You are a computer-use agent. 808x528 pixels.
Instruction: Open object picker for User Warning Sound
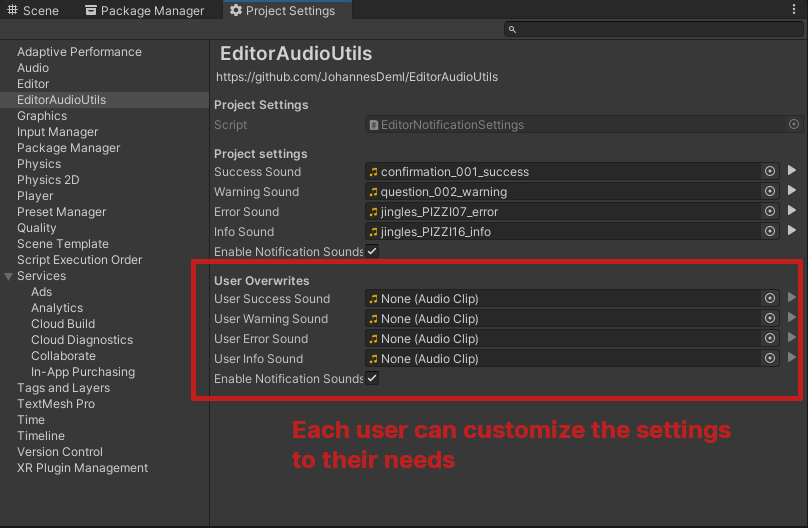(770, 318)
